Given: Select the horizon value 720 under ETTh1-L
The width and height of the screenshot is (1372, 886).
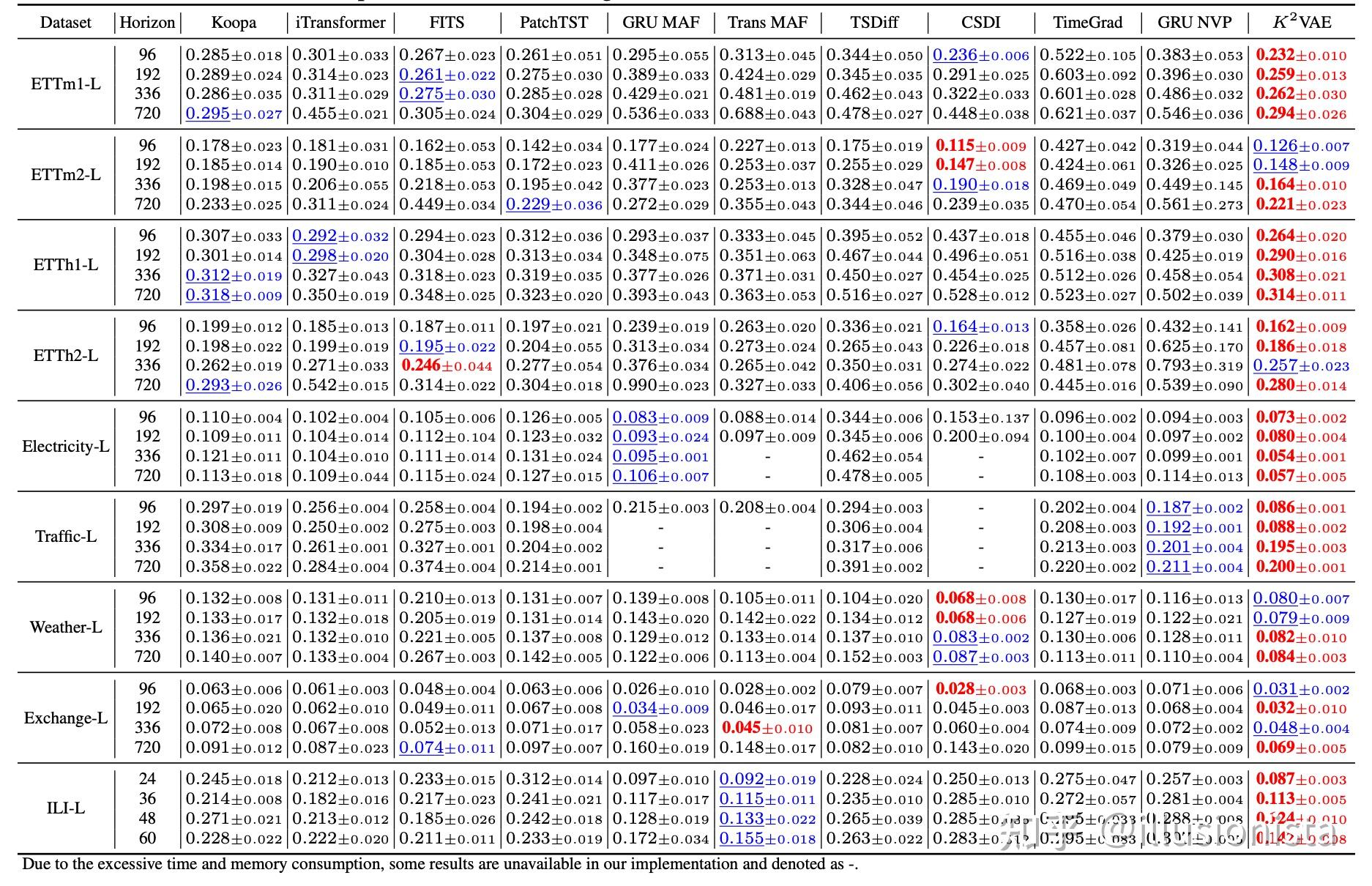Looking at the screenshot, I should coord(147,295).
